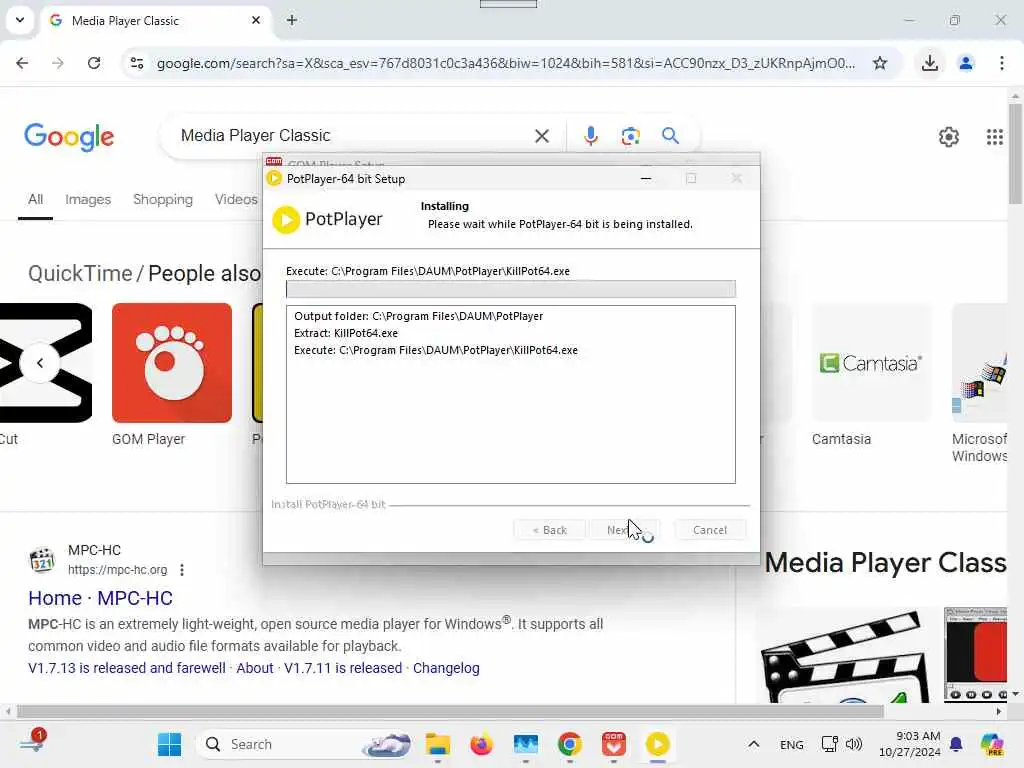Open volume control in system tray
Screen dimensions: 1024x768
[x=854, y=744]
